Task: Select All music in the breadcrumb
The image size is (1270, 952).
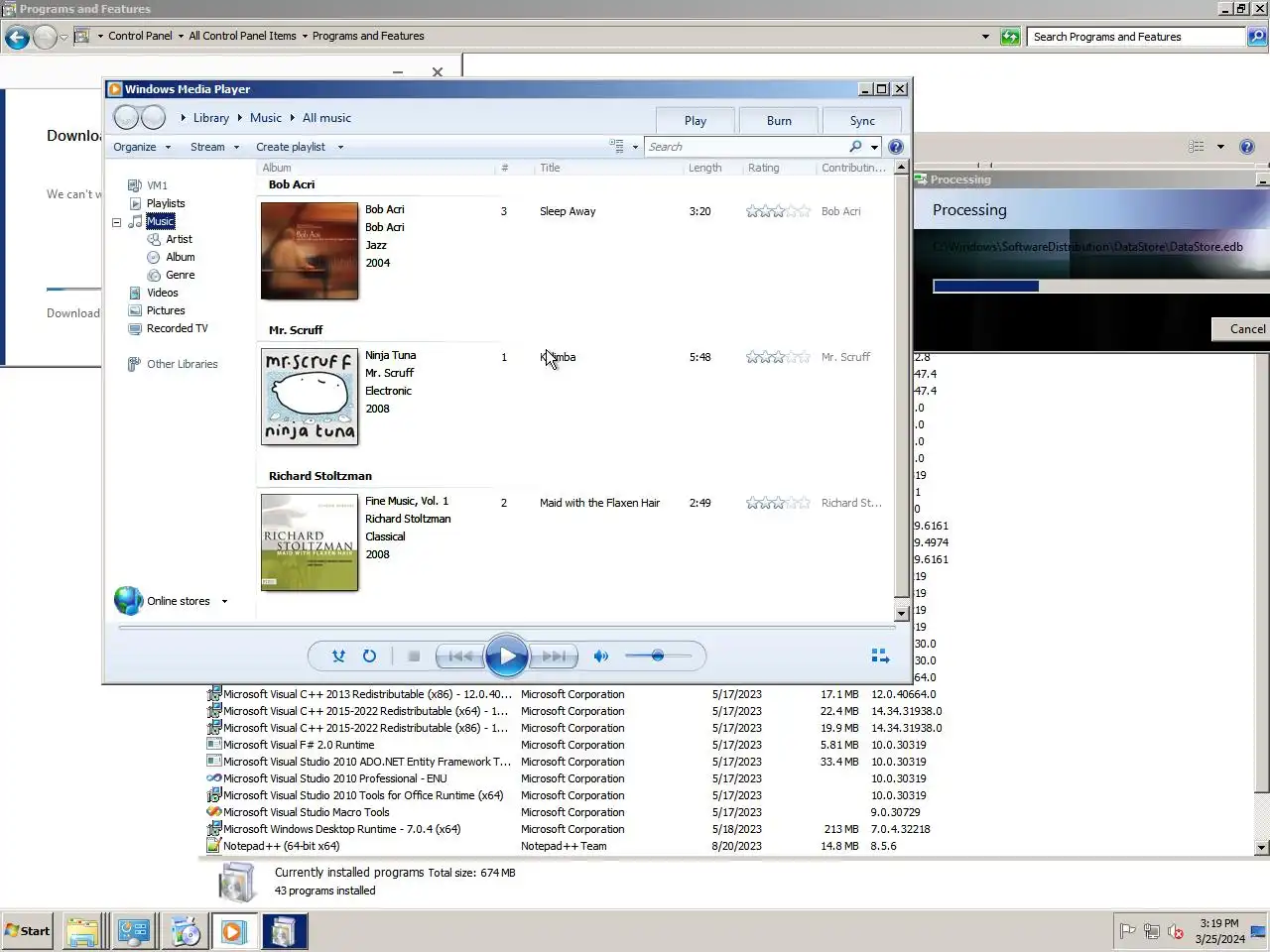Action: (x=326, y=118)
